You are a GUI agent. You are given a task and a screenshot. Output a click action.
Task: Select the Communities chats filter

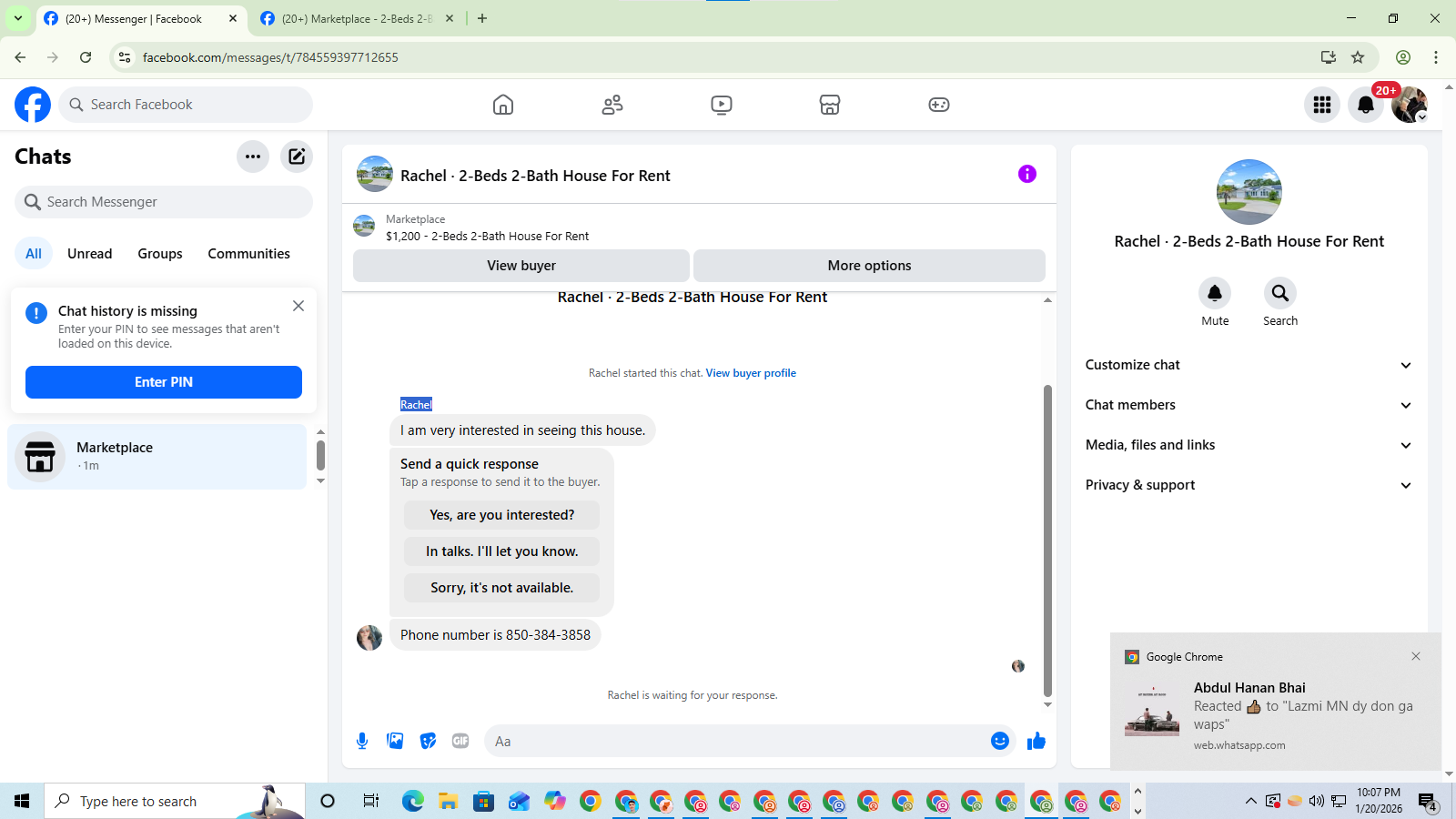(x=248, y=254)
